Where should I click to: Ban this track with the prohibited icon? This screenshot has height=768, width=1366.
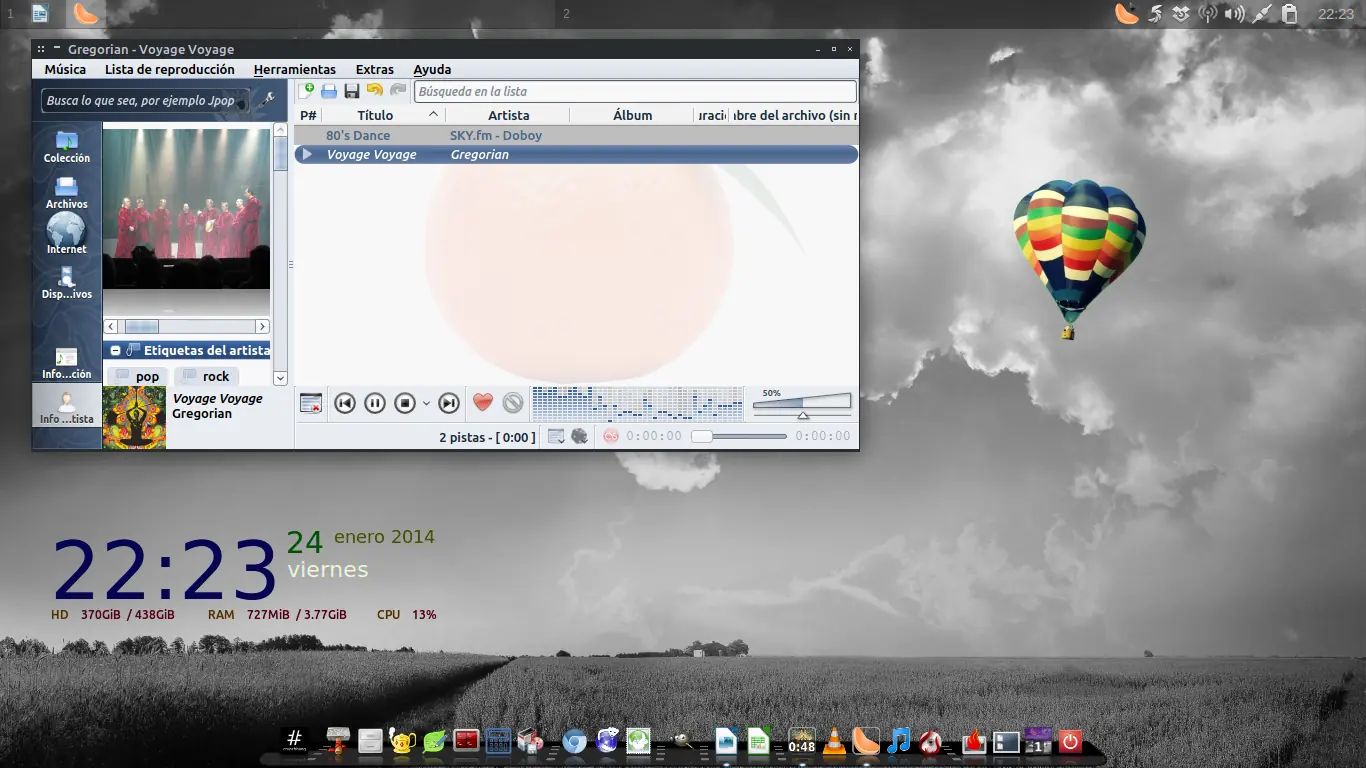pos(513,402)
